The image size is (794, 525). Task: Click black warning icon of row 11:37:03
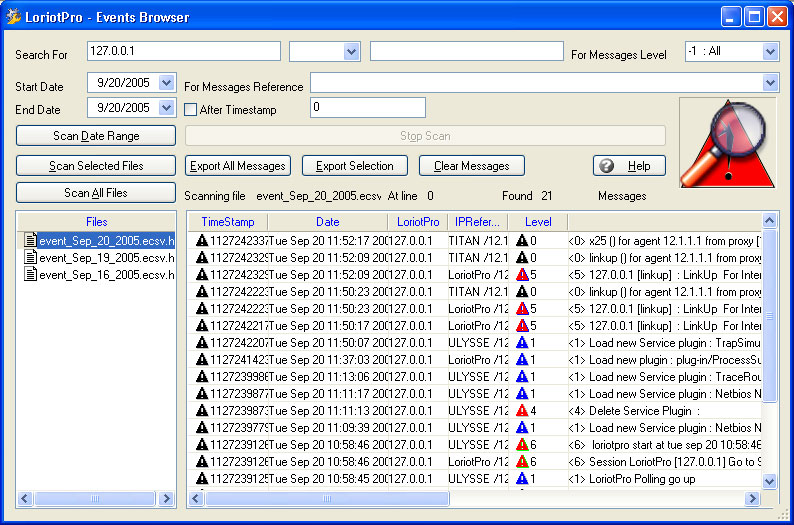tap(202, 359)
